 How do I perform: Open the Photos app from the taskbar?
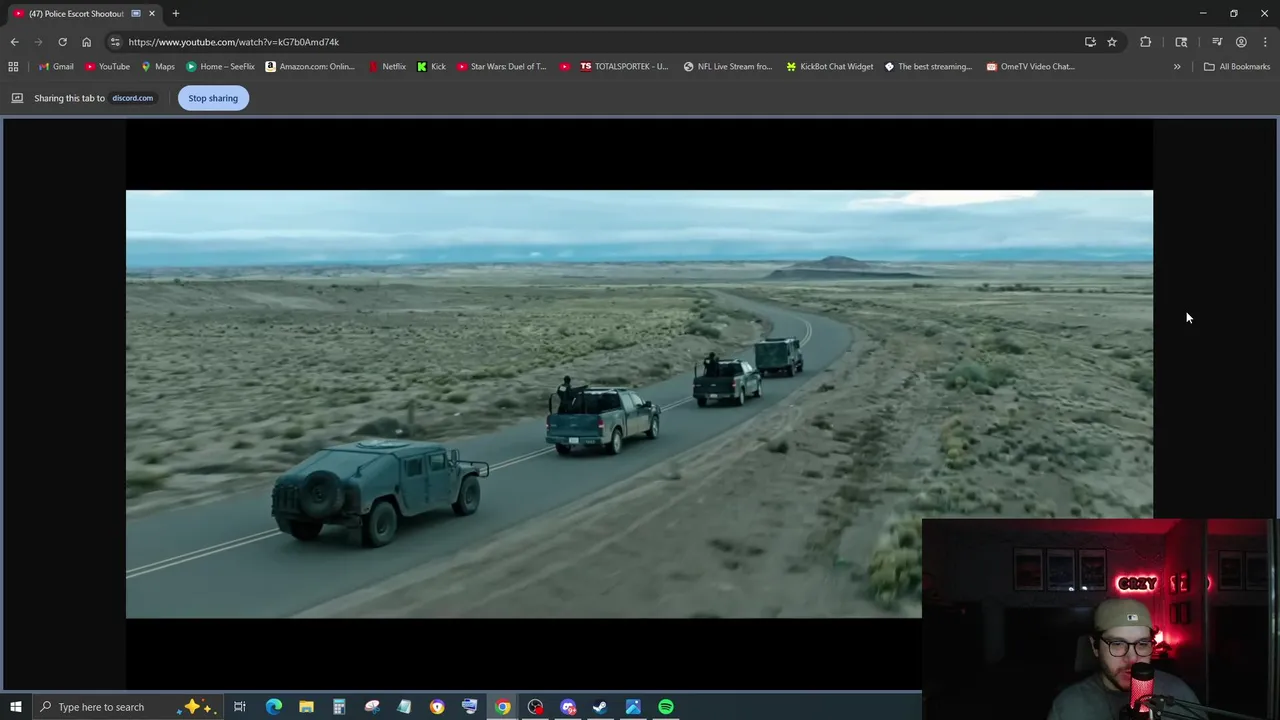coord(633,707)
